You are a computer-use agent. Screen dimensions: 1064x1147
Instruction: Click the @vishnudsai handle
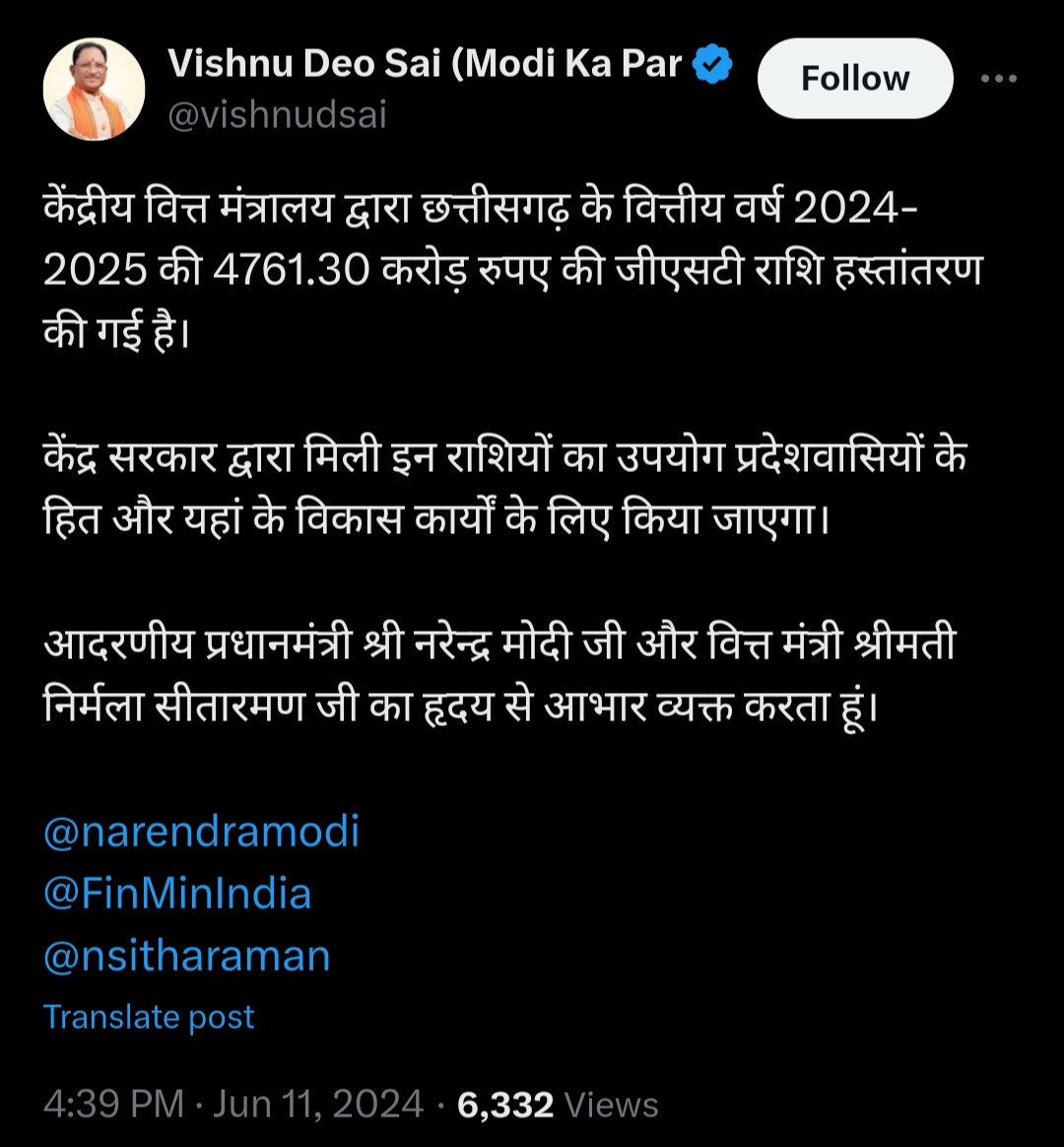277,115
